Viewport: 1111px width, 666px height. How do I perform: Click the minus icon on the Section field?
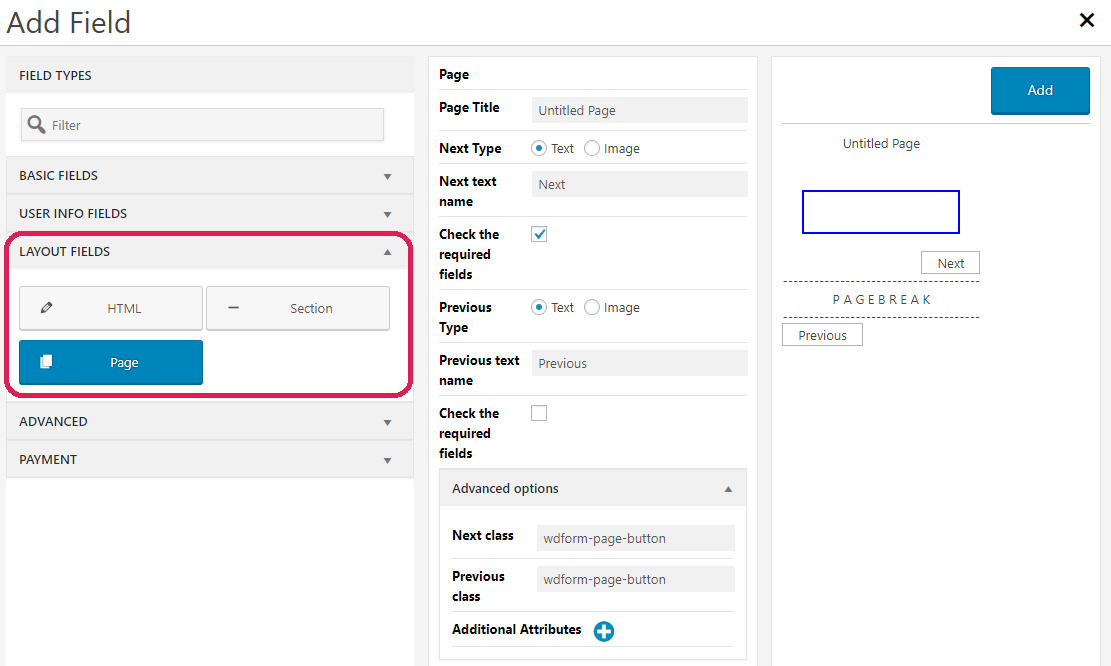[x=233, y=308]
